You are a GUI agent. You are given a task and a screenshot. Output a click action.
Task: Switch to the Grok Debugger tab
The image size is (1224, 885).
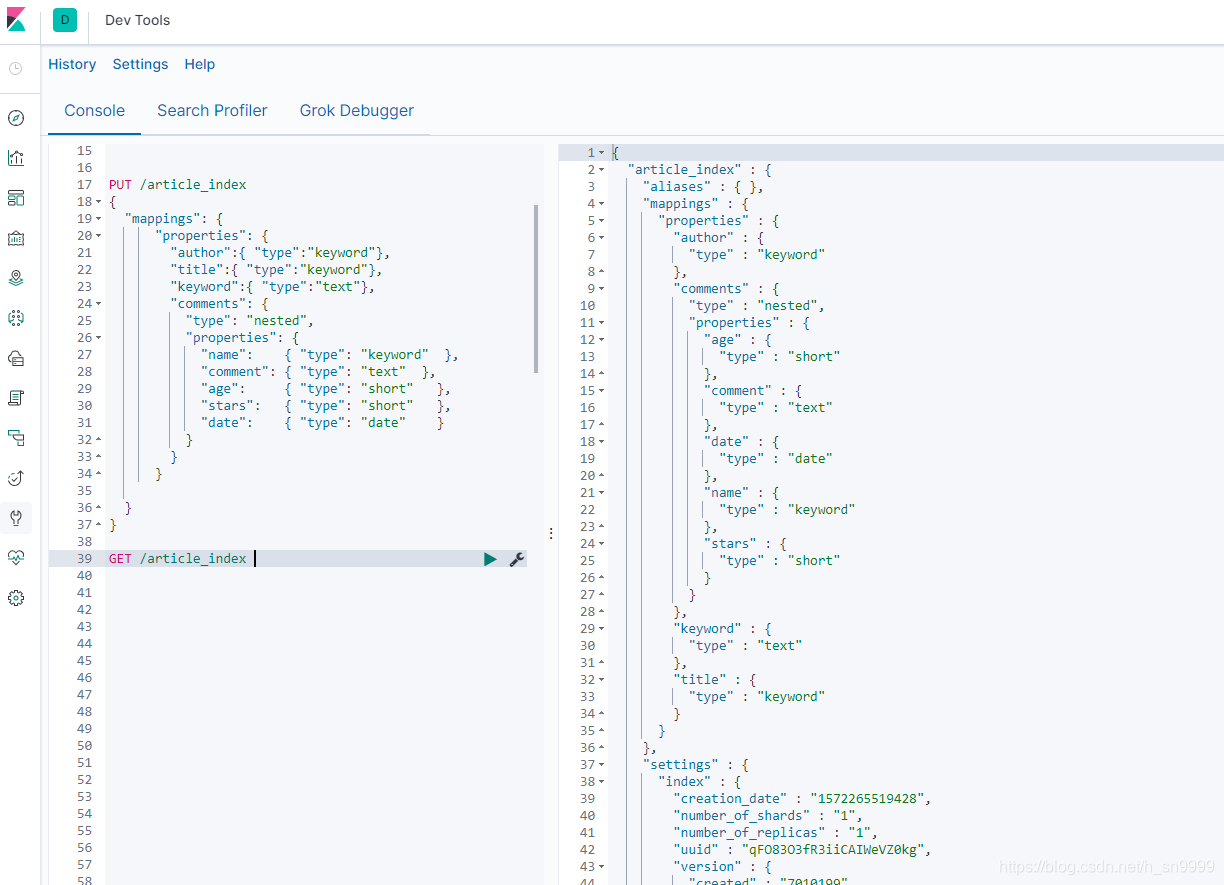point(356,110)
